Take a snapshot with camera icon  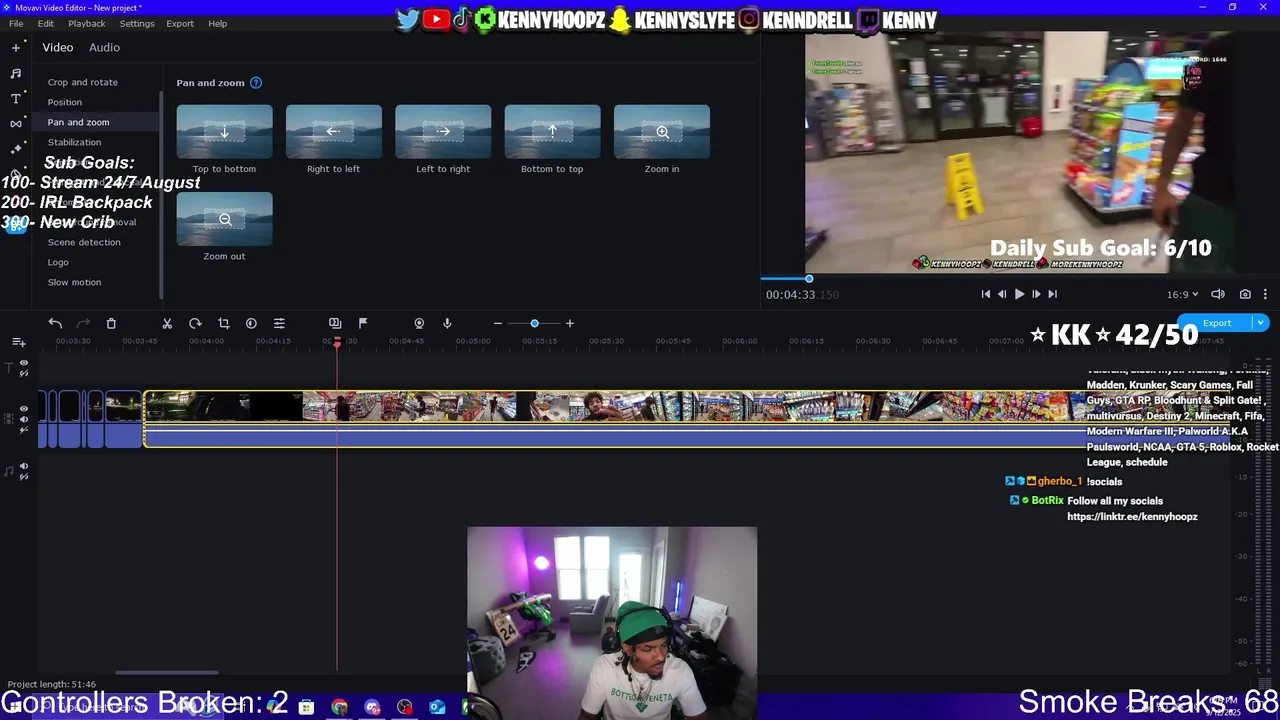[x=1245, y=294]
